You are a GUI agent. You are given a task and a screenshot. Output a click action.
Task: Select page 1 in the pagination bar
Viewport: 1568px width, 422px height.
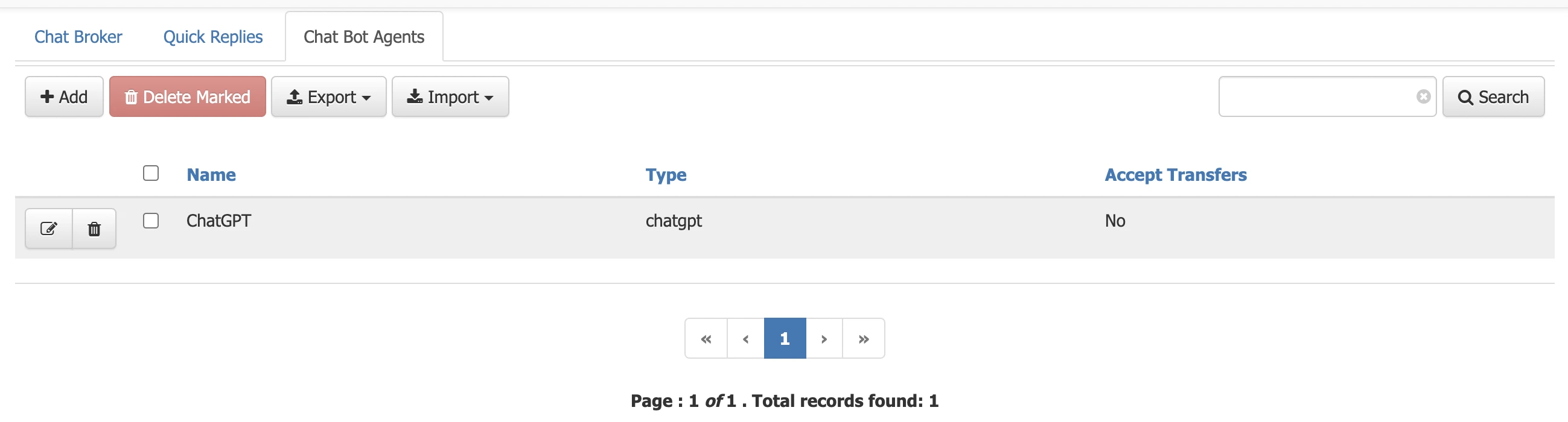point(785,338)
